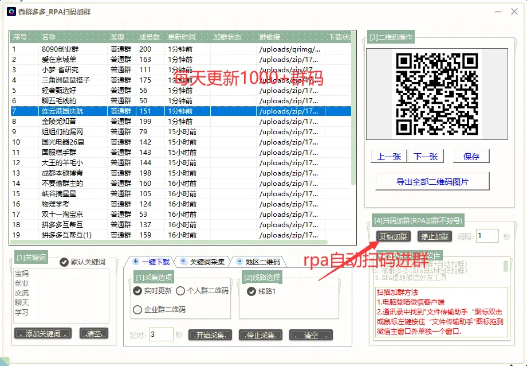Click 清空 button next to 停止采集
This screenshot has height=366, width=527.
[x=311, y=335]
